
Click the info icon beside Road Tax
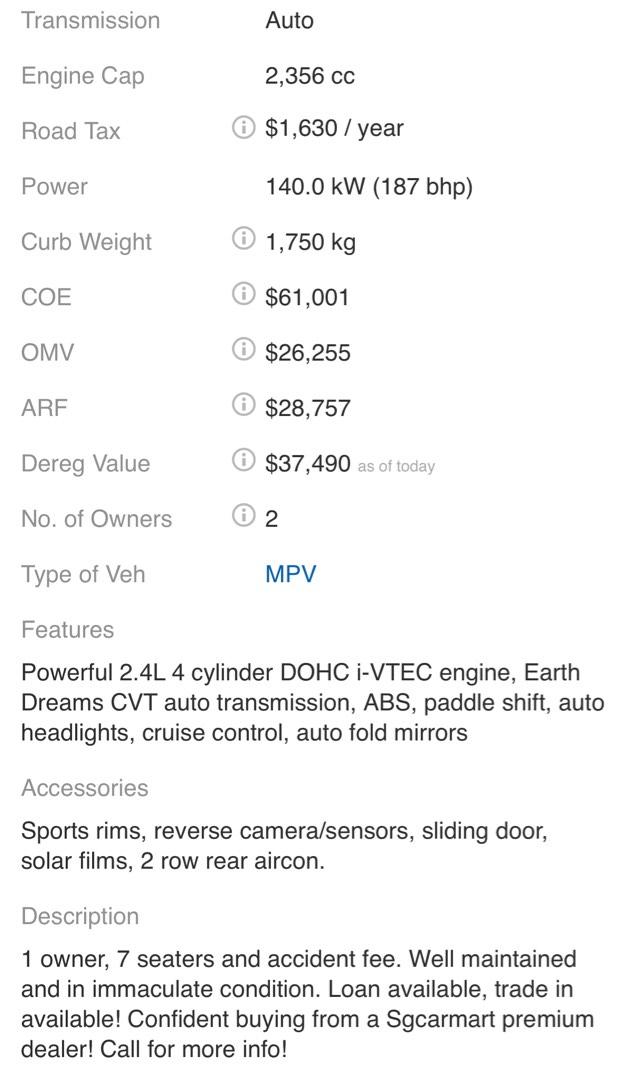point(243,128)
